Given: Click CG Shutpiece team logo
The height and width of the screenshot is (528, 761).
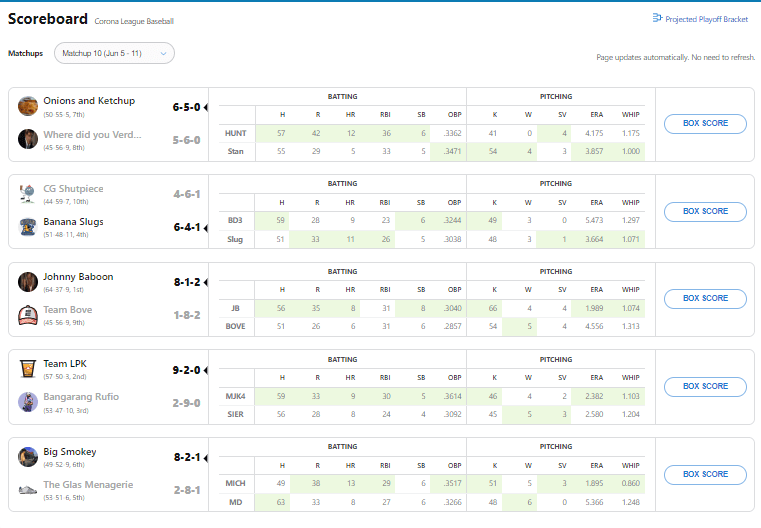Looking at the screenshot, I should pyautogui.click(x=28, y=194).
